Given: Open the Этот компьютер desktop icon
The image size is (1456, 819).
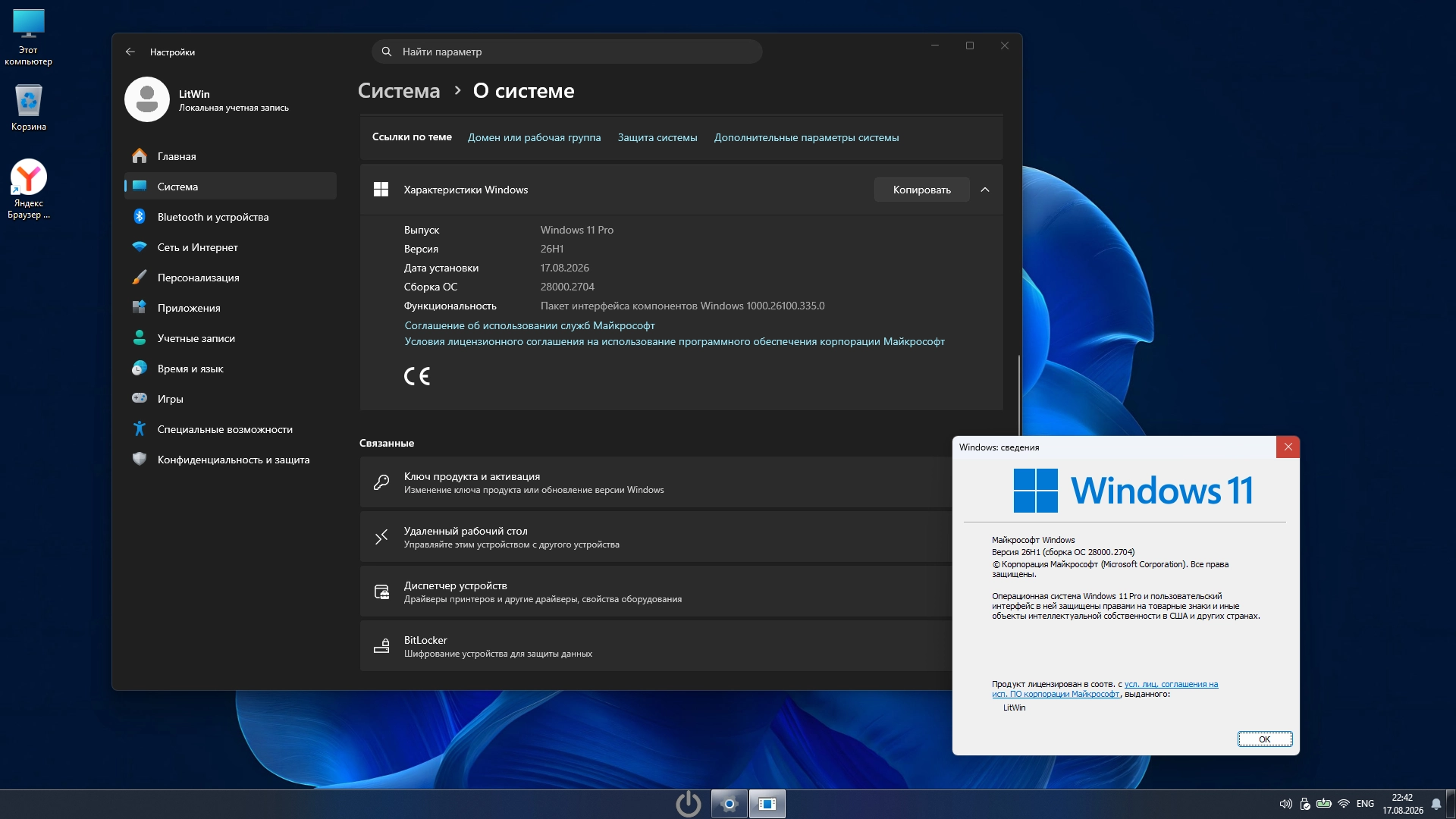Looking at the screenshot, I should coord(29,37).
